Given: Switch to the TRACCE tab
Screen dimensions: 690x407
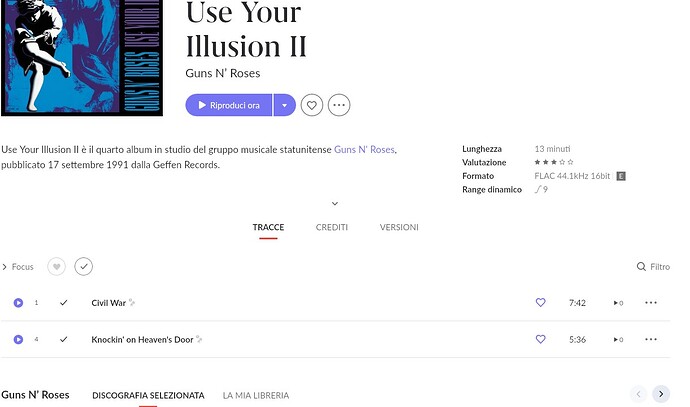Looking at the screenshot, I should coord(268,227).
